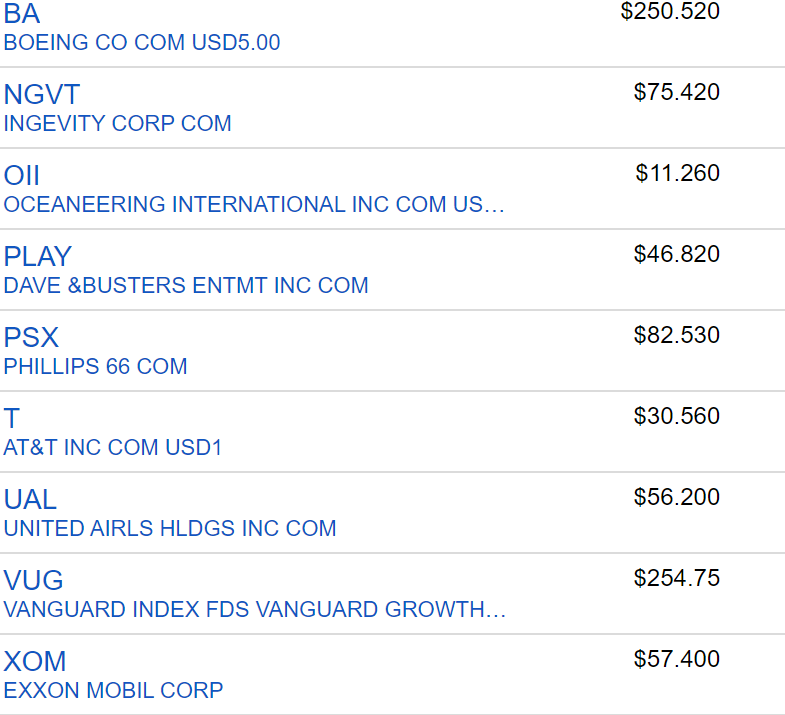The height and width of the screenshot is (715, 785).
Task: Open the XOM ticker symbol link
Action: click(x=35, y=662)
